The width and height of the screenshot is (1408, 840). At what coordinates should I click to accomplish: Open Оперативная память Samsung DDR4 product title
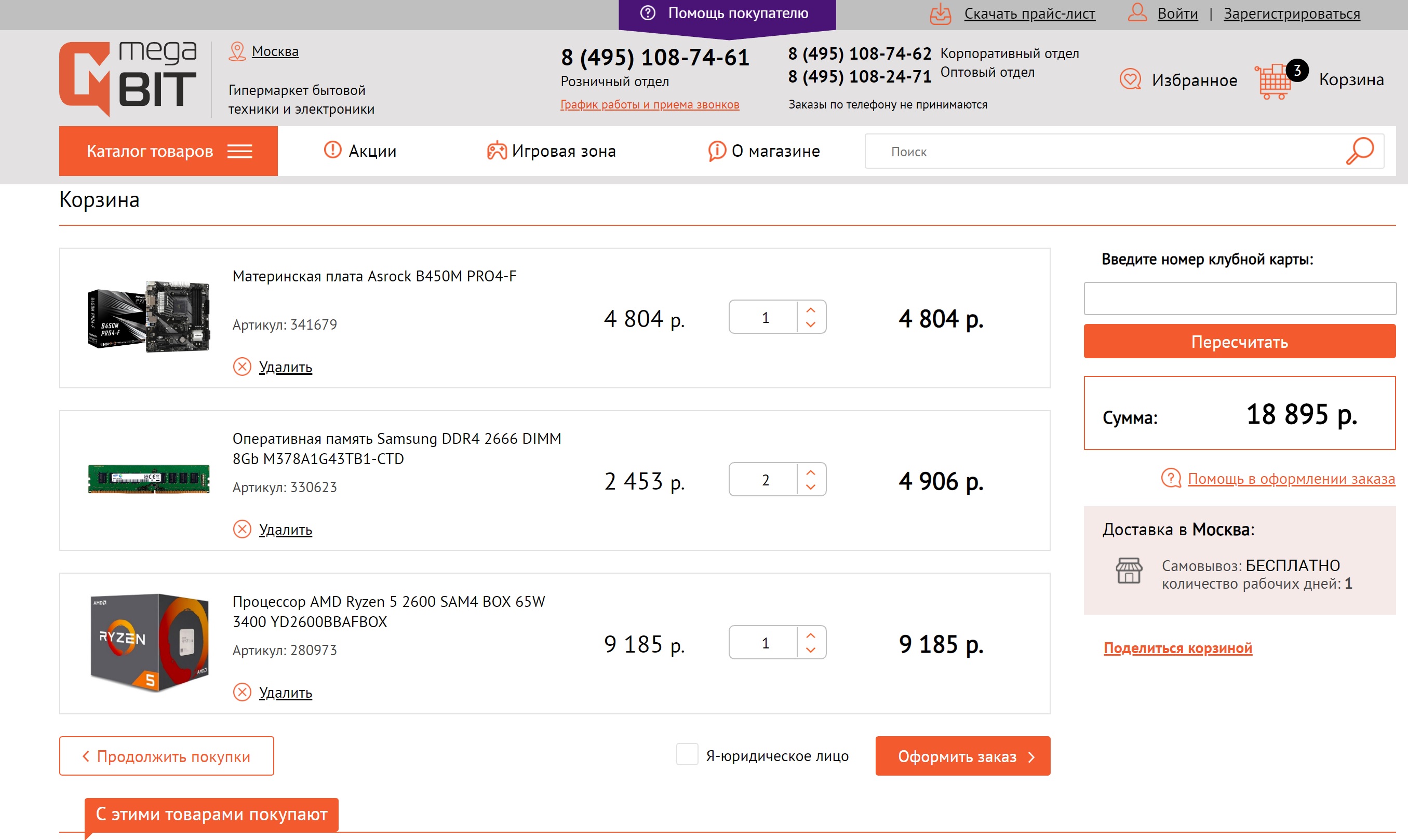pyautogui.click(x=397, y=449)
